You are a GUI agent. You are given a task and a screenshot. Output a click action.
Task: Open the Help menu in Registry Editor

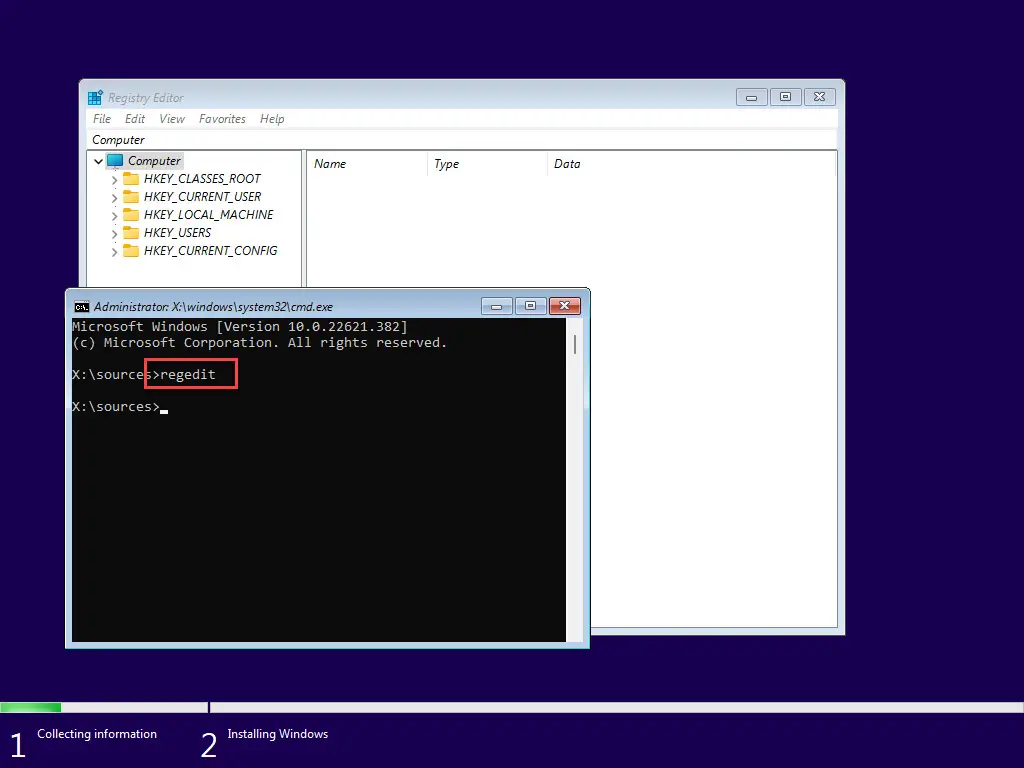(x=272, y=119)
